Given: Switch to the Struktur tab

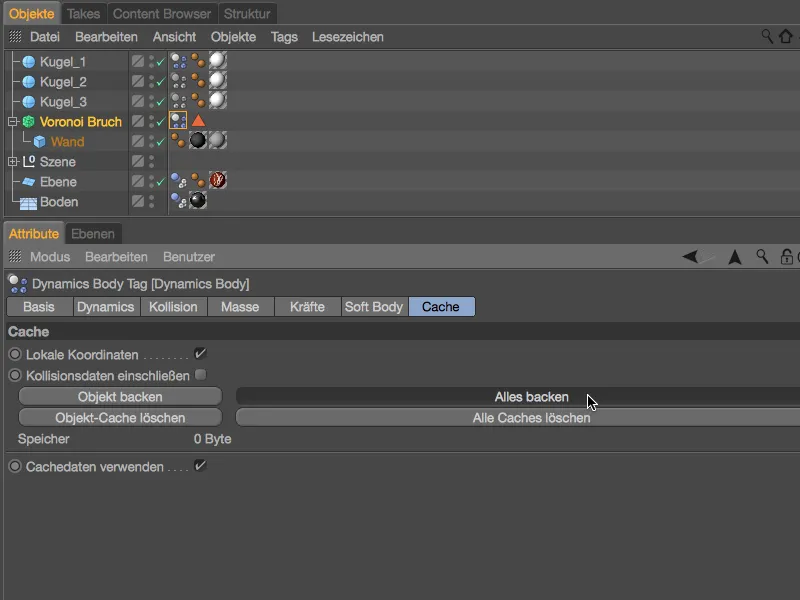Looking at the screenshot, I should [247, 14].
